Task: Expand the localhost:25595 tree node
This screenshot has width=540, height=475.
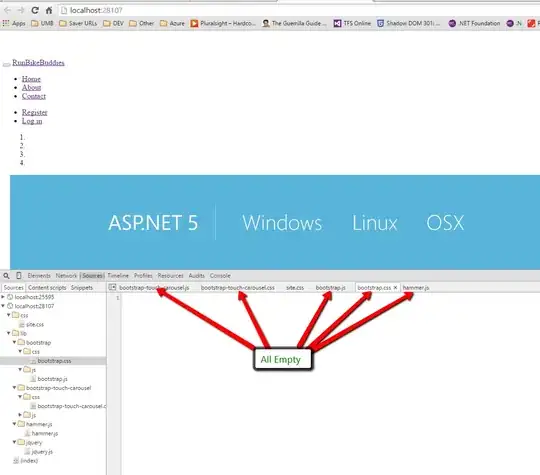Action: tap(3, 297)
